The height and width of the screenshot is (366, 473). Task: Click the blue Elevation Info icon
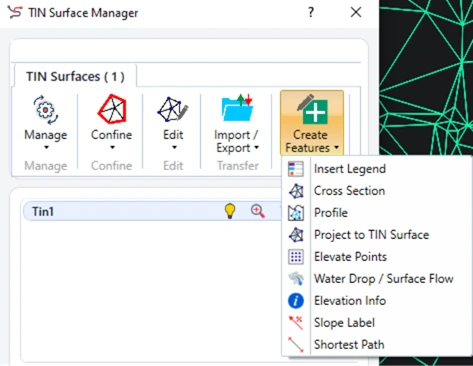(296, 301)
